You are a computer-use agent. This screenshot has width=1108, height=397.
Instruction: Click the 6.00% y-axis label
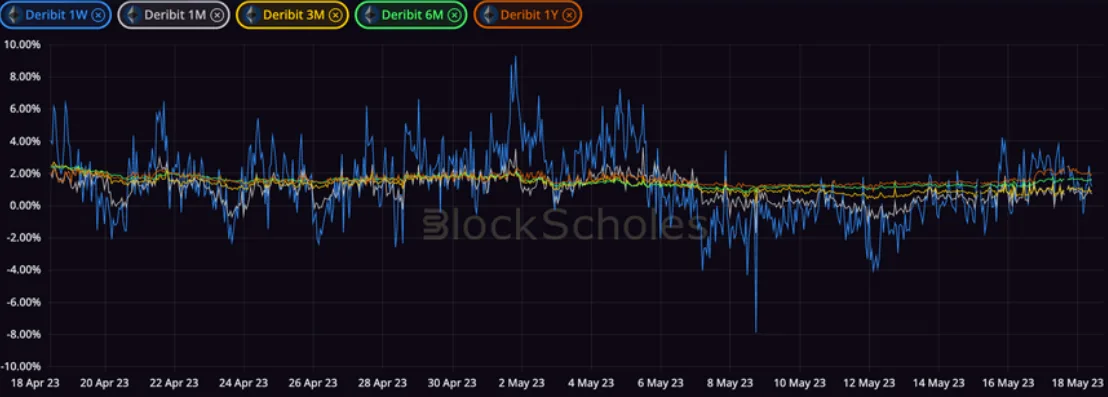[24, 109]
